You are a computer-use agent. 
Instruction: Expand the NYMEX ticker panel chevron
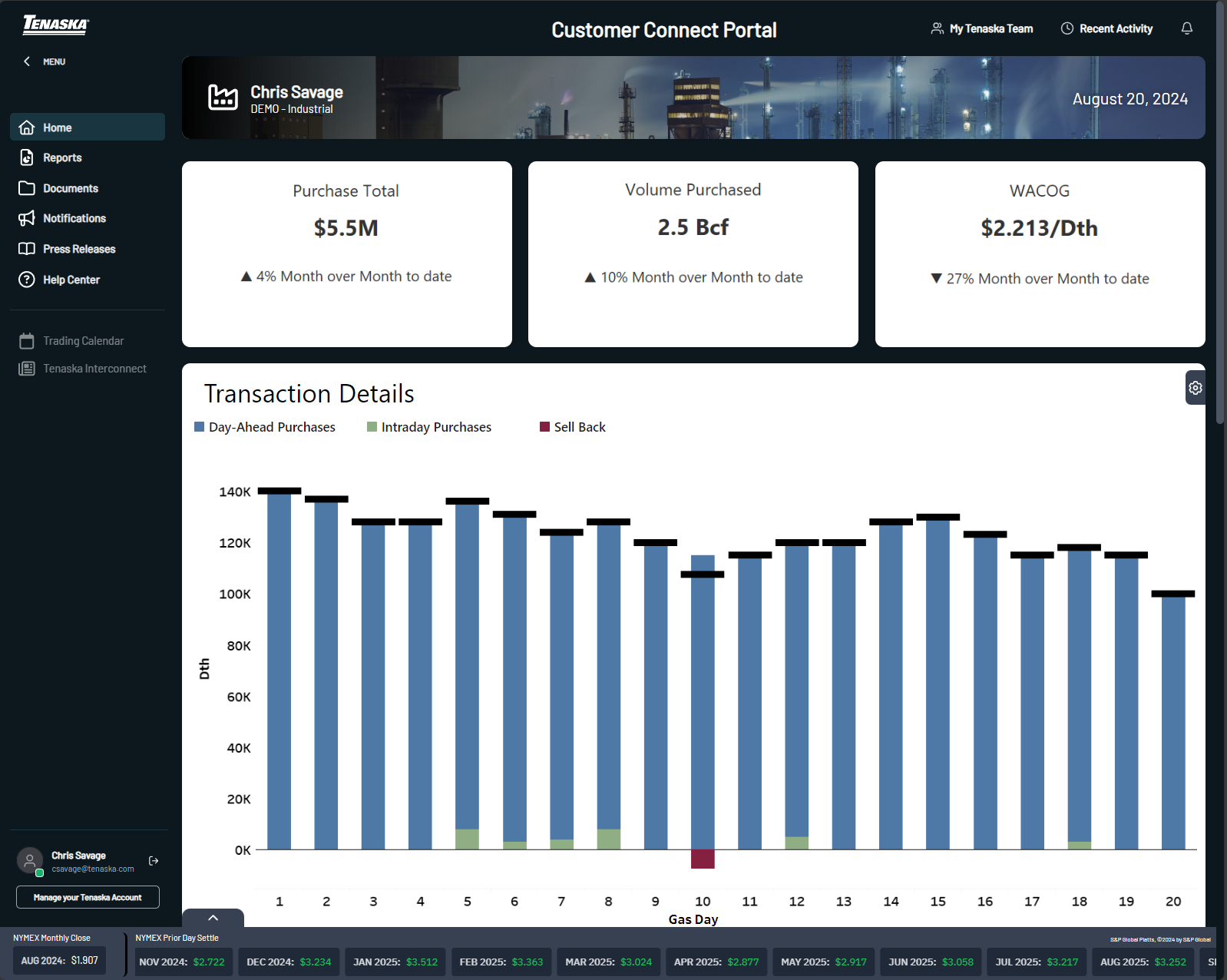point(213,918)
